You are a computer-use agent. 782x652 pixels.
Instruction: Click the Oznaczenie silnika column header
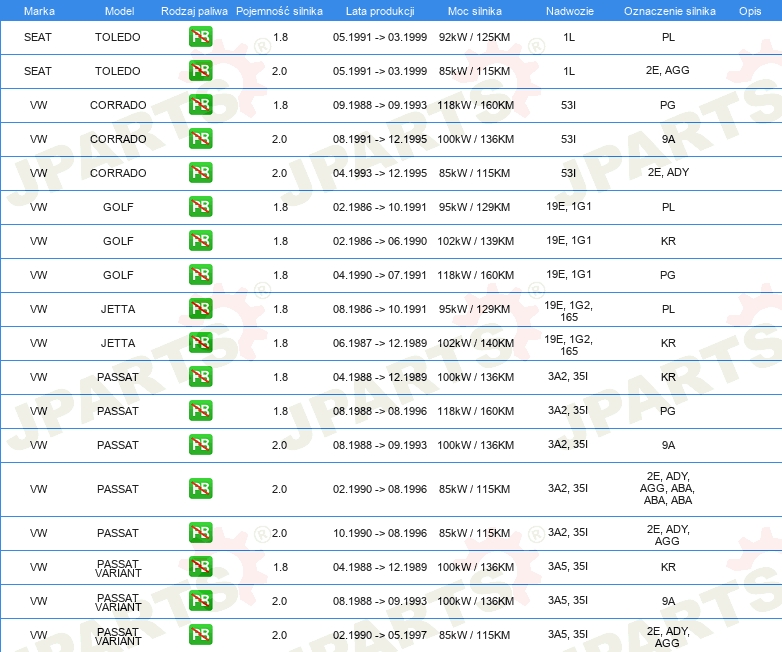tap(670, 11)
